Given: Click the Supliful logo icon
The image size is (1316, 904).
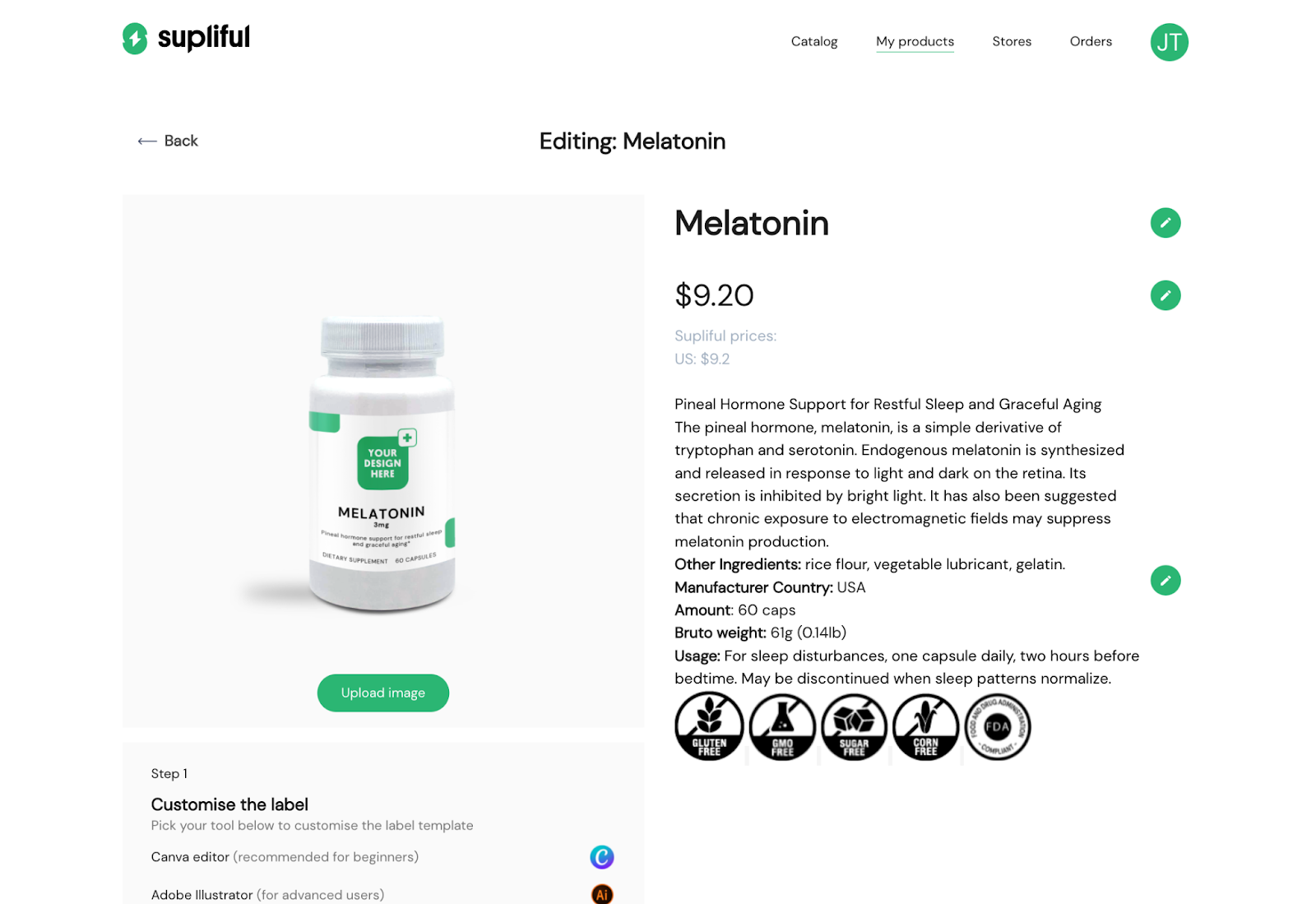Looking at the screenshot, I should 135,38.
